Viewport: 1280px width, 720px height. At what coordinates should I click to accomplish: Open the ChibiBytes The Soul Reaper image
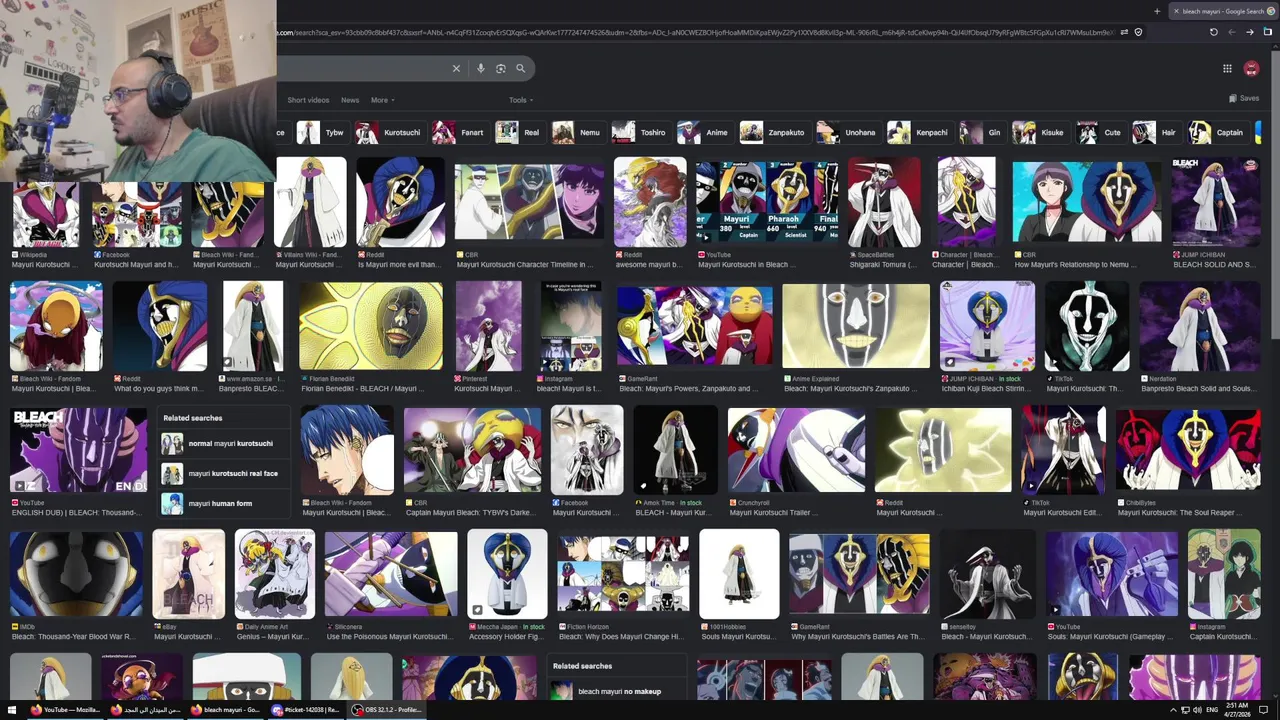[x=1188, y=450]
